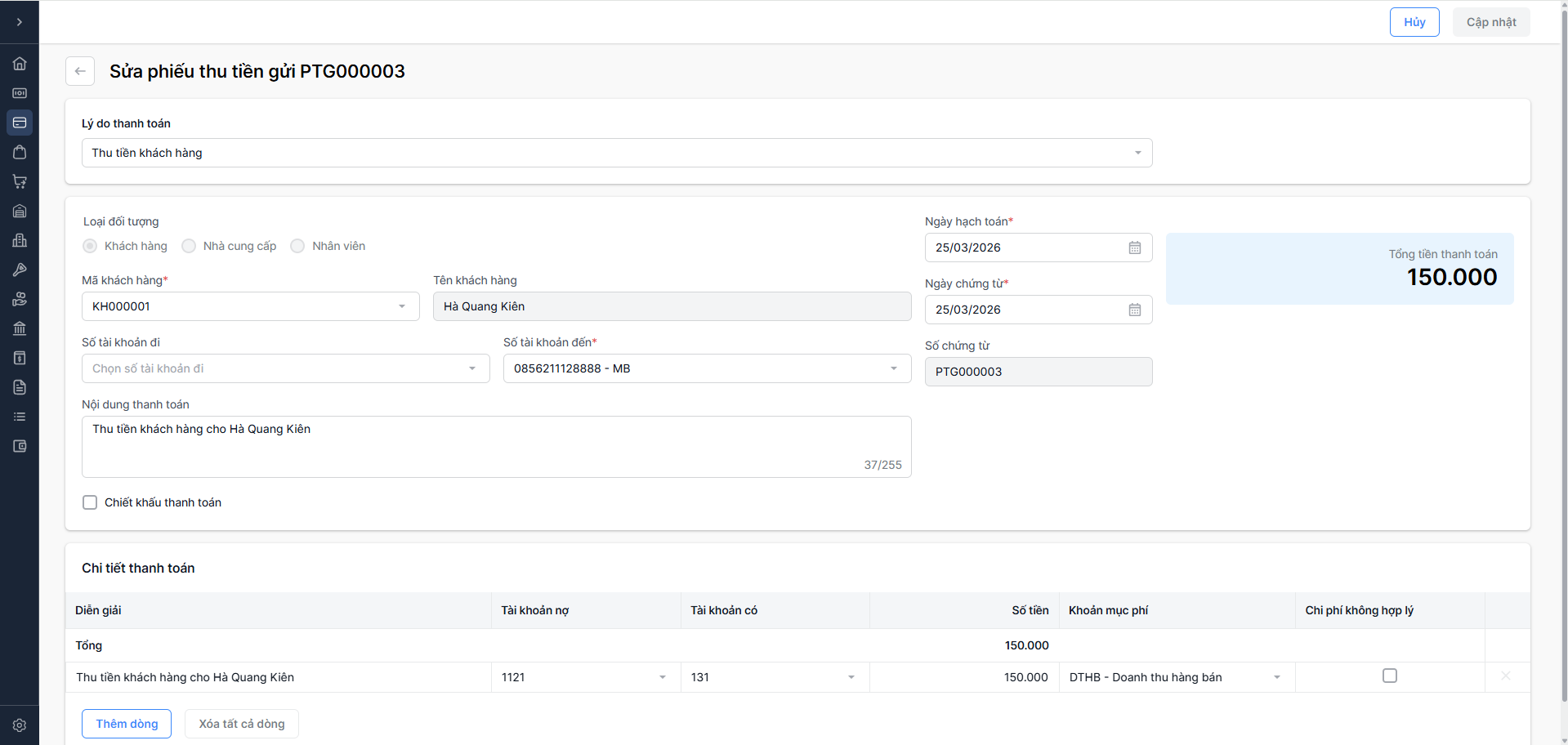Open the Tài khoản nợ 1121 dropdown
The width and height of the screenshot is (1568, 745).
tap(585, 677)
